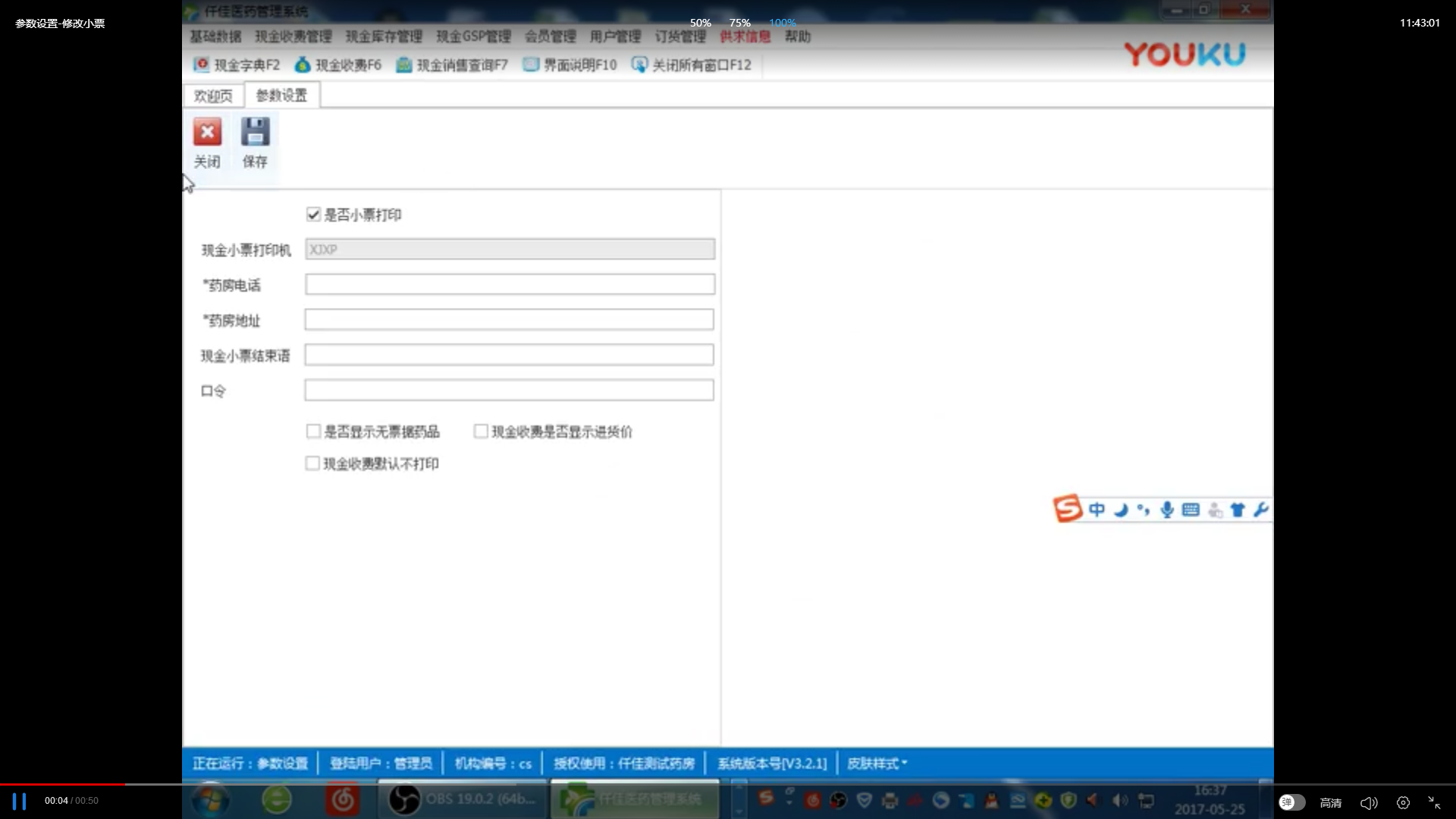Select 50% video scale option

click(700, 23)
